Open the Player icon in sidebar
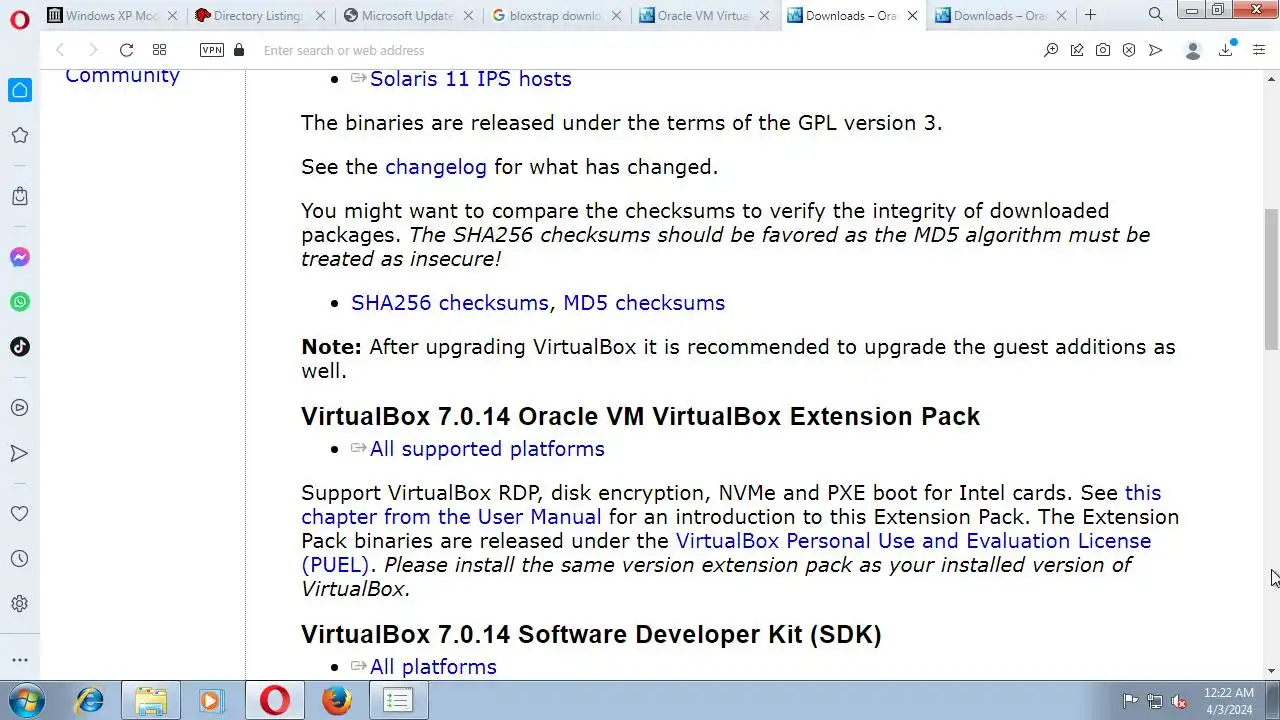The width and height of the screenshot is (1280, 720). [x=20, y=408]
